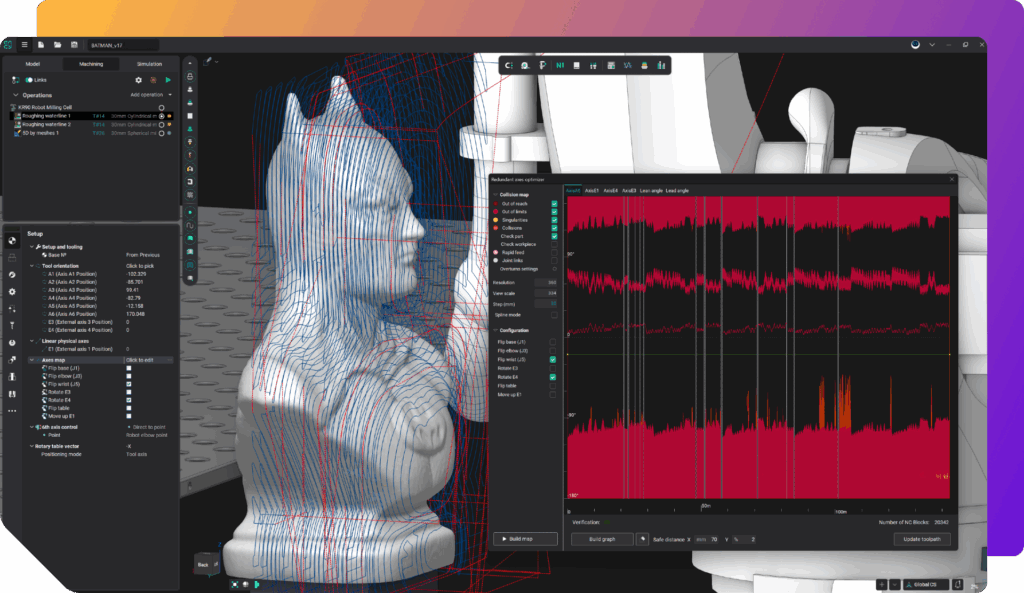Image resolution: width=1024 pixels, height=593 pixels.
Task: Enable Spline mode checkbox
Action: [554, 315]
